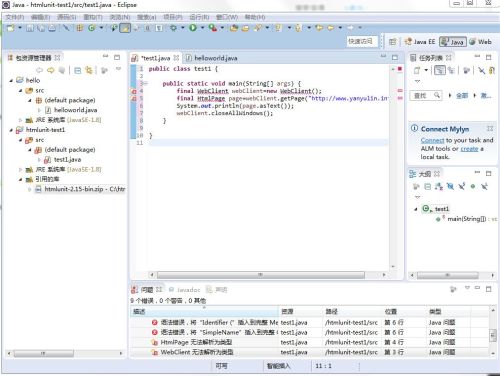Collapse the hello project tree node
The image size is (500, 376).
click(x=11, y=80)
